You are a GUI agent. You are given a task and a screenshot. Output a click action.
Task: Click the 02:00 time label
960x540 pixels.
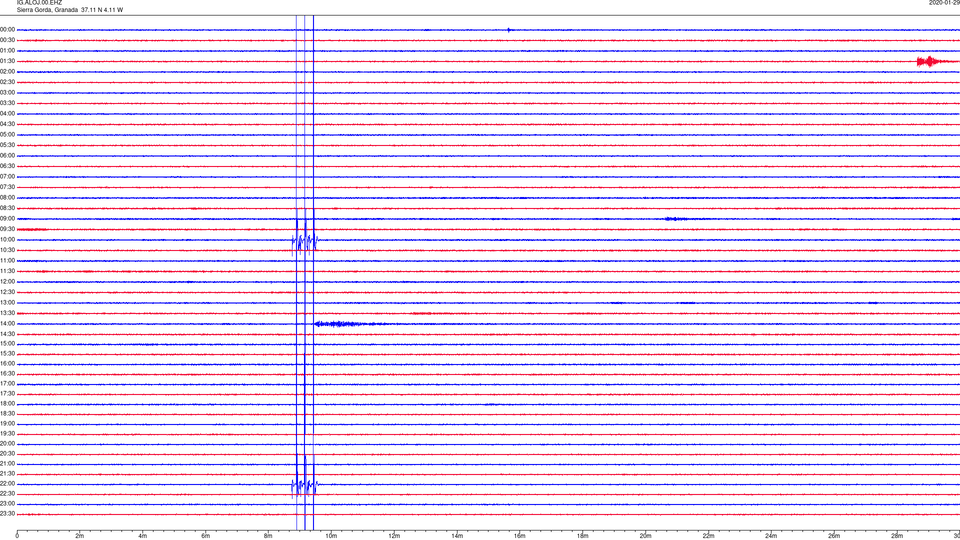7,72
